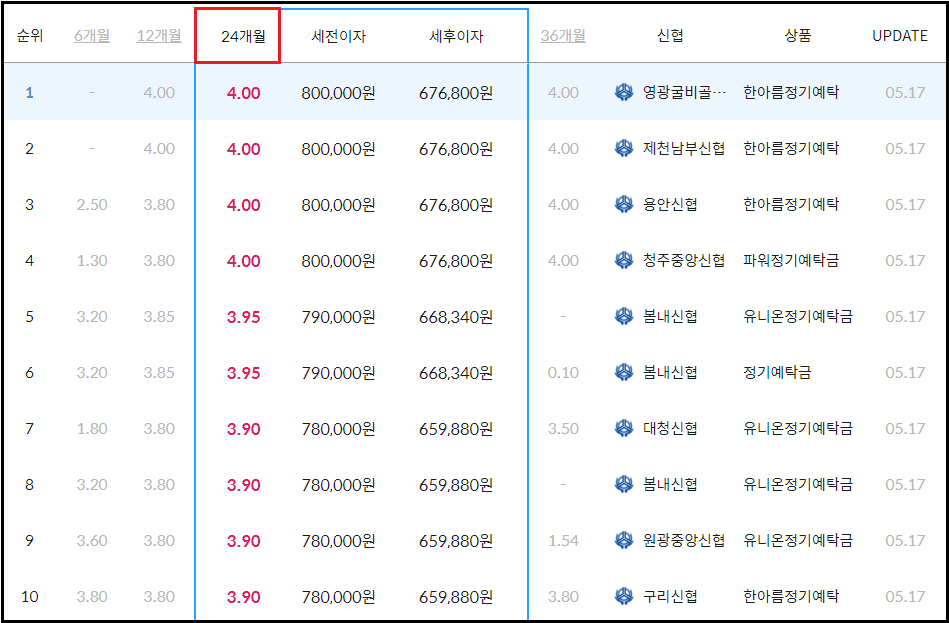Image resolution: width=949 pixels, height=623 pixels.
Task: Click the 05.17 UPDATE date on rank 1
Action: (x=900, y=92)
